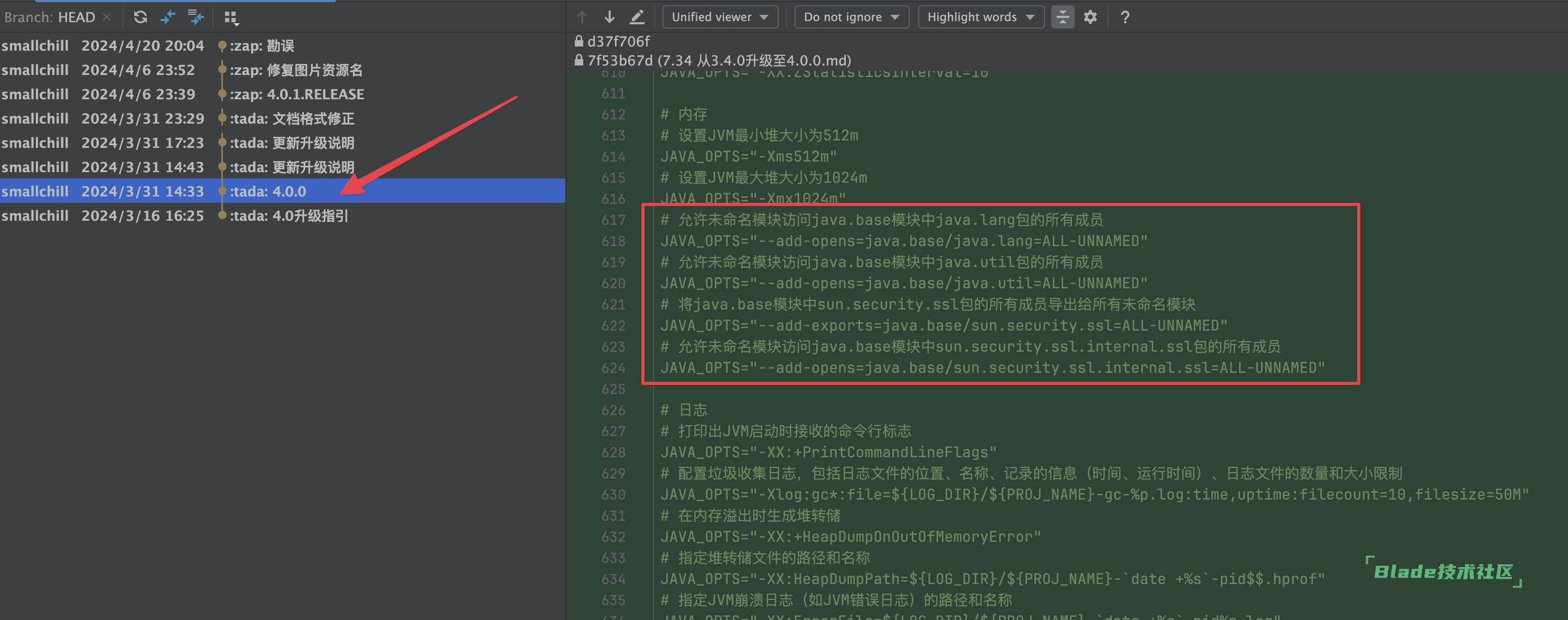Image resolution: width=1568 pixels, height=620 pixels.
Task: Click the HeapDumpOnOutOfMemoryError line
Action: 851,537
